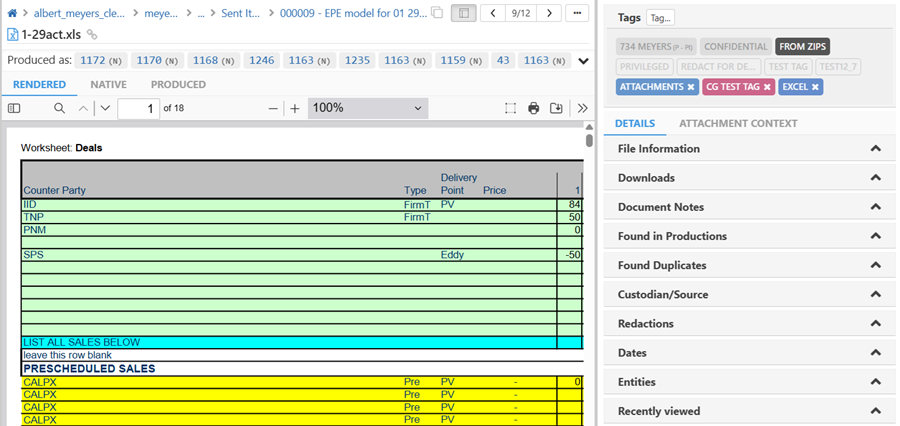This screenshot has width=900, height=426.
Task: Open the three-dots more options menu
Action: (x=577, y=13)
